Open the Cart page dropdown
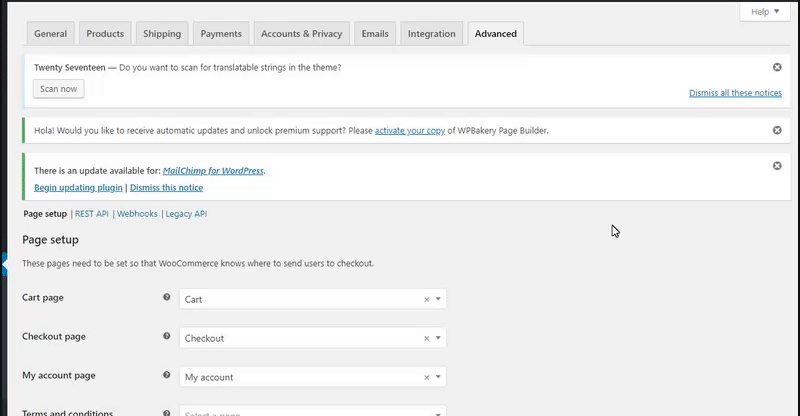 pos(438,299)
